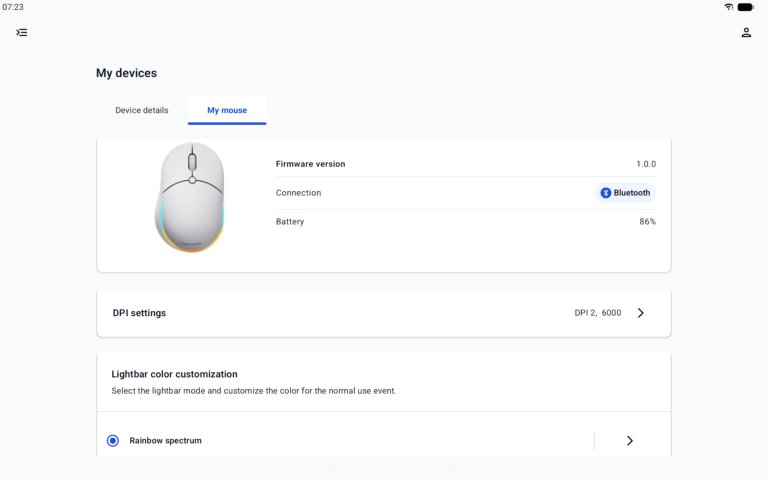
Task: Open DPI 2, 6000 value
Action: (598, 313)
